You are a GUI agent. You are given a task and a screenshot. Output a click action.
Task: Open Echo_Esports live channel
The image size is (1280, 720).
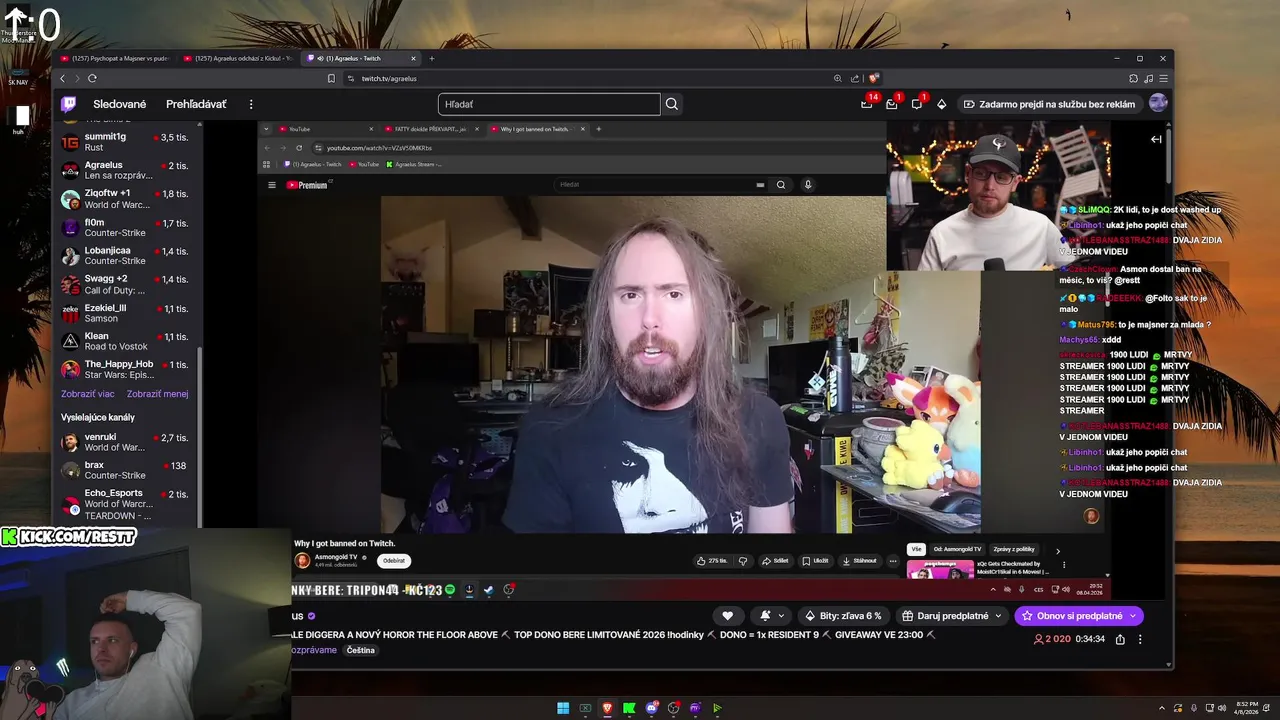(128, 504)
